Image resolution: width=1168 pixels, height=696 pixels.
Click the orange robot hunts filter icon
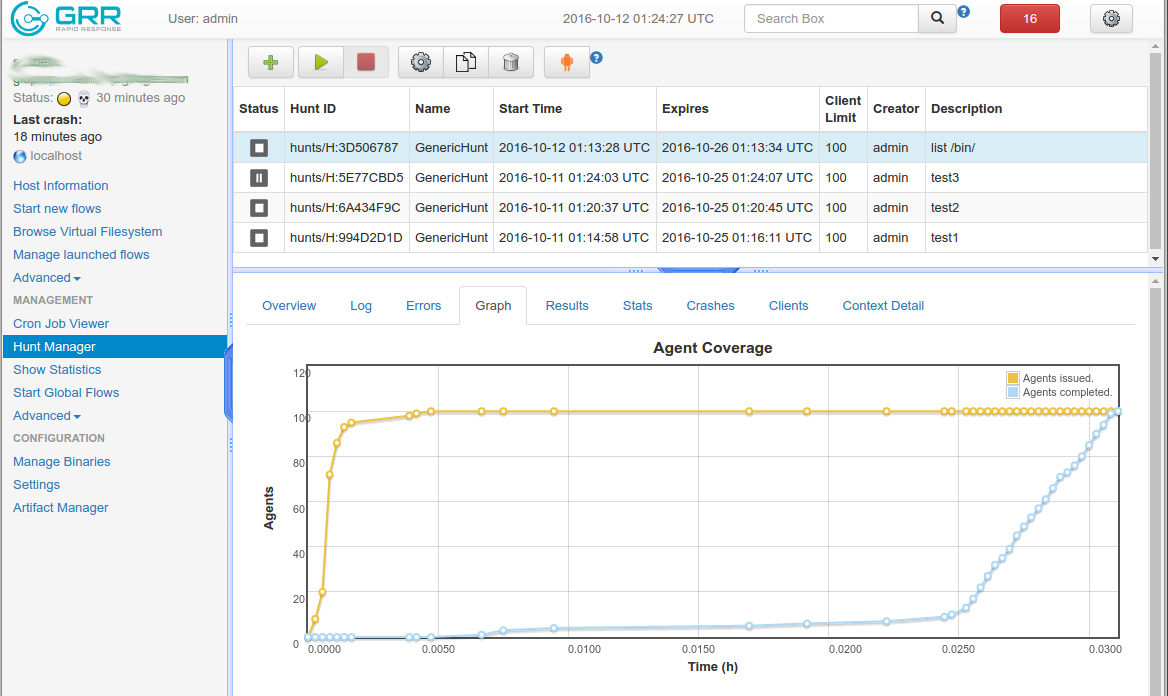[x=567, y=63]
